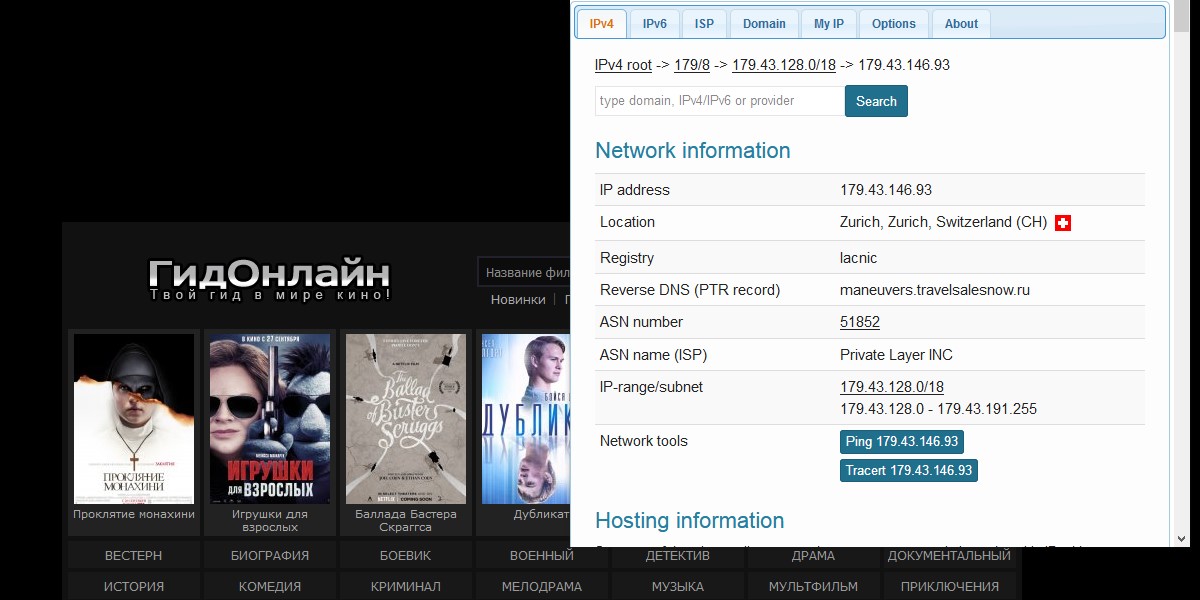The width and height of the screenshot is (1200, 600).
Task: Open the Новинки link on the movie site
Action: click(x=518, y=300)
